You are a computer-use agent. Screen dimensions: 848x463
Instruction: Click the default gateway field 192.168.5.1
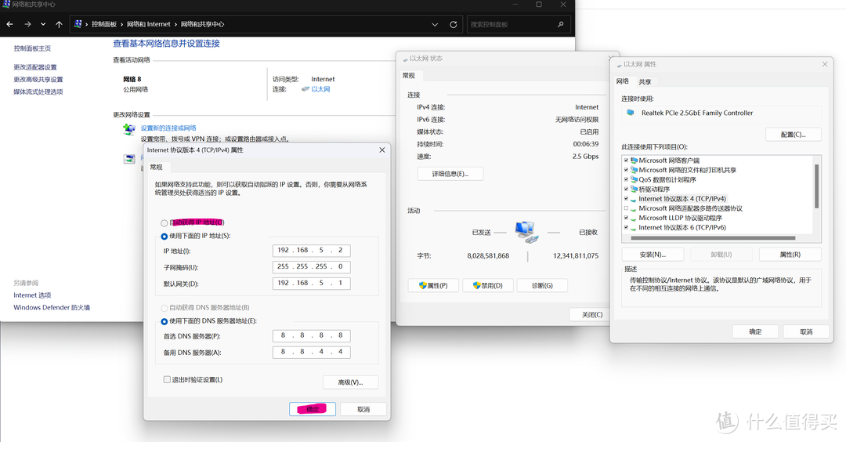pyautogui.click(x=311, y=283)
